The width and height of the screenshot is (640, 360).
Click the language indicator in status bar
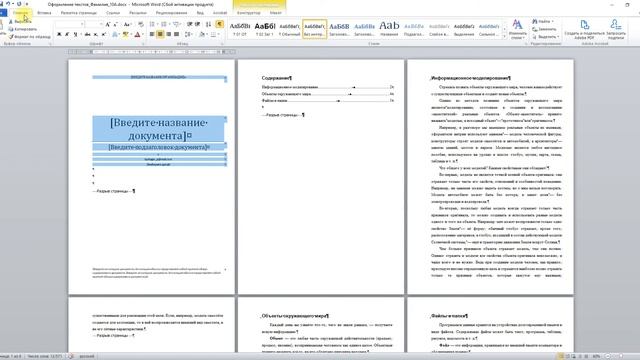(87, 356)
